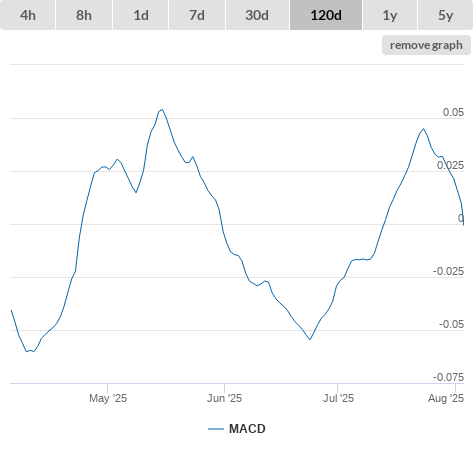Click the 0.05 y-axis label
This screenshot has height=455, width=474.
(x=453, y=112)
